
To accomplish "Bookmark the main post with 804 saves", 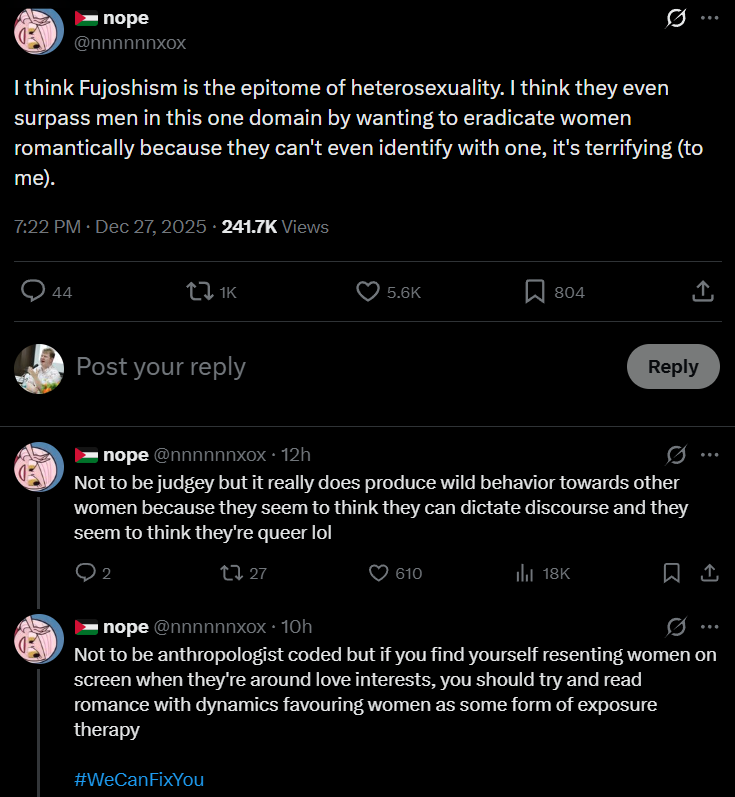I will 535,291.
